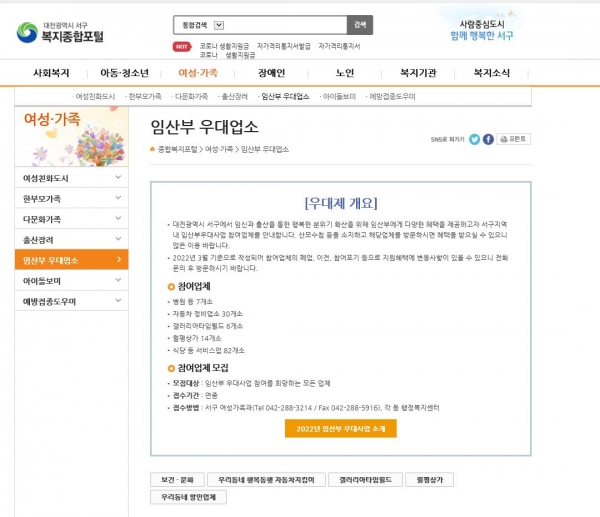Open the 통합검색 dropdown selector

coord(219,25)
